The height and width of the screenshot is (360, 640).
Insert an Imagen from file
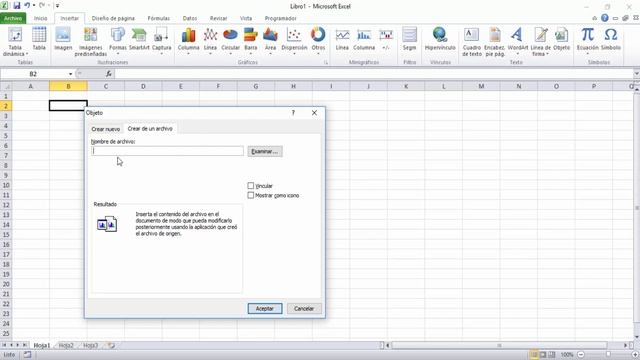pos(63,39)
